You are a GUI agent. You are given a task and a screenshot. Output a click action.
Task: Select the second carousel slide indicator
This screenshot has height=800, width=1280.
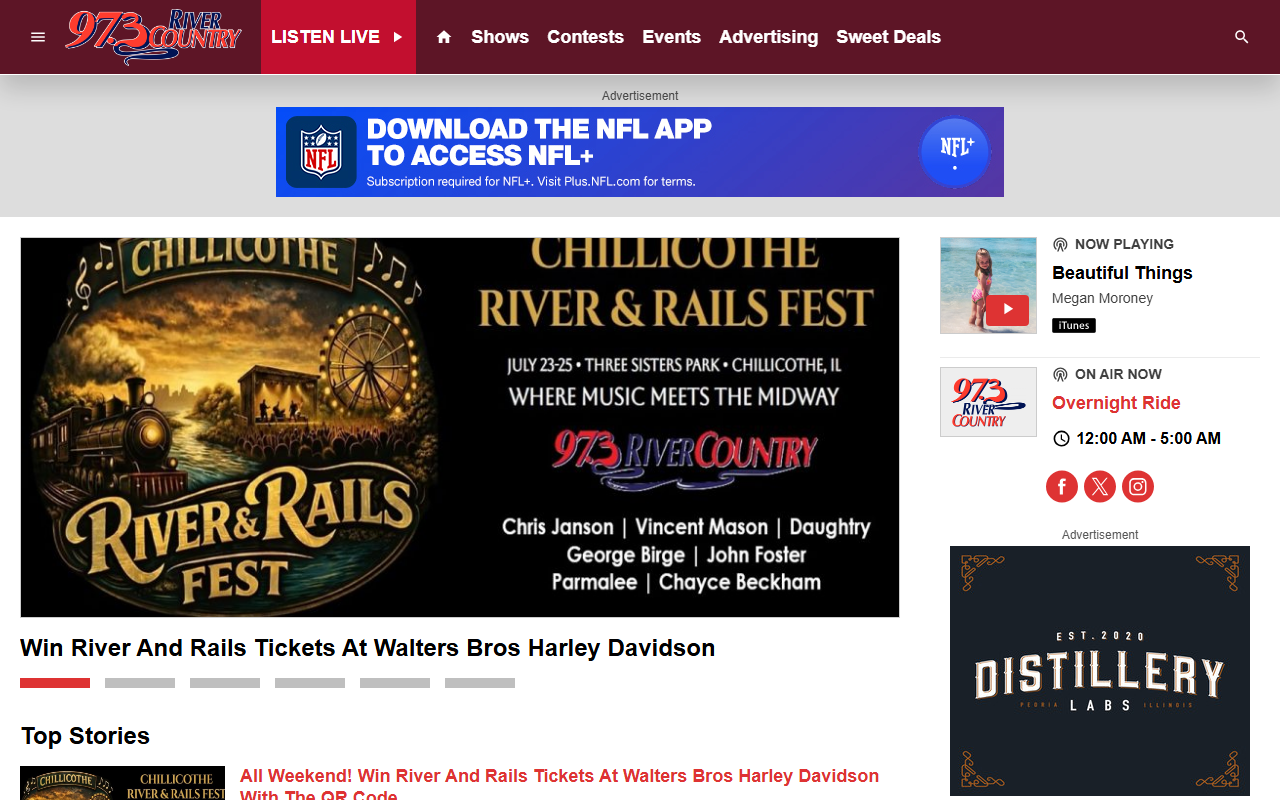click(x=140, y=683)
